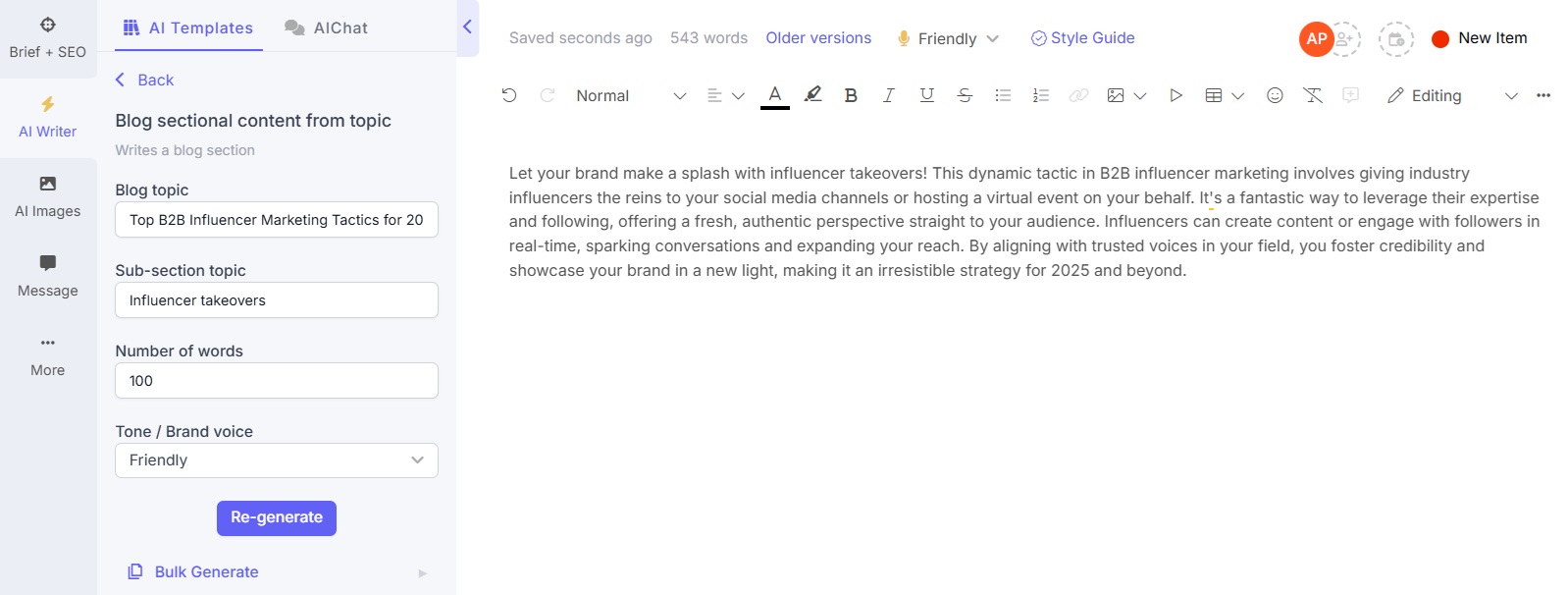Open Bulk Generate option

tap(193, 571)
